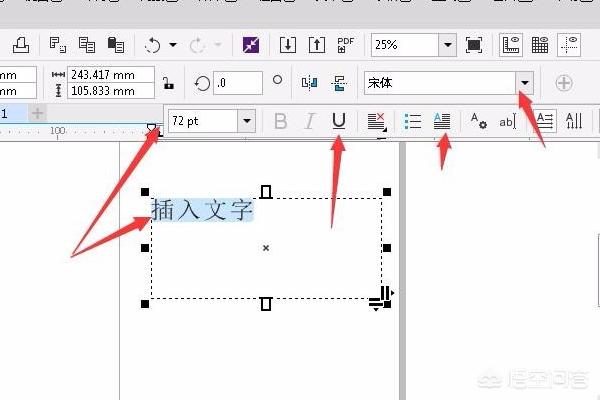
Task: Click the selected text 插入文字
Action: coord(202,210)
